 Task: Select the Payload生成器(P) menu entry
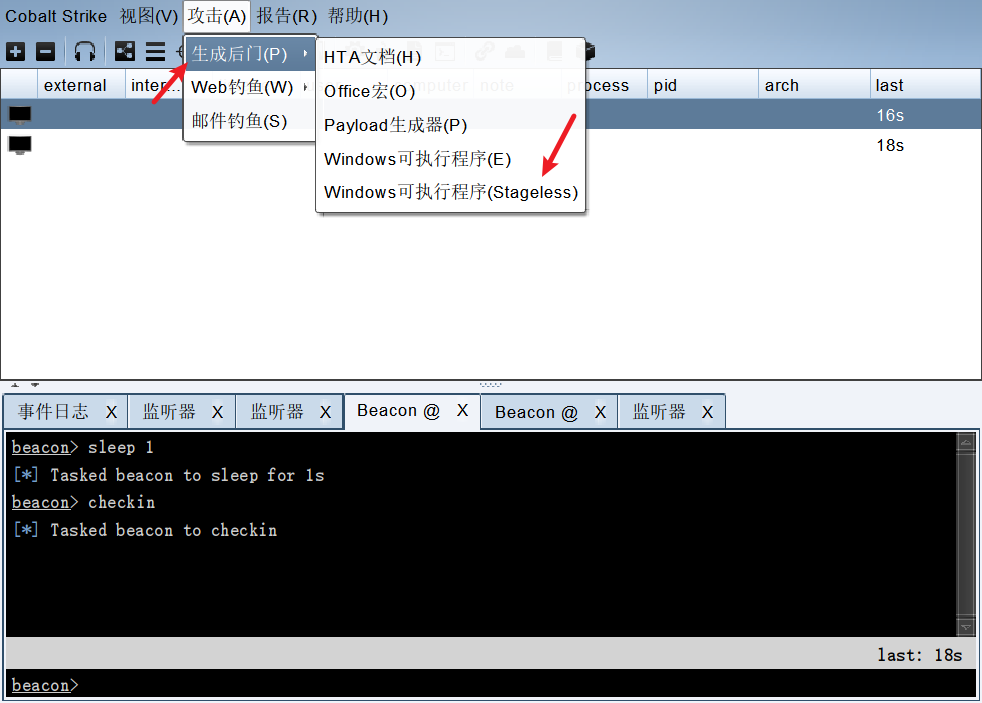(395, 125)
